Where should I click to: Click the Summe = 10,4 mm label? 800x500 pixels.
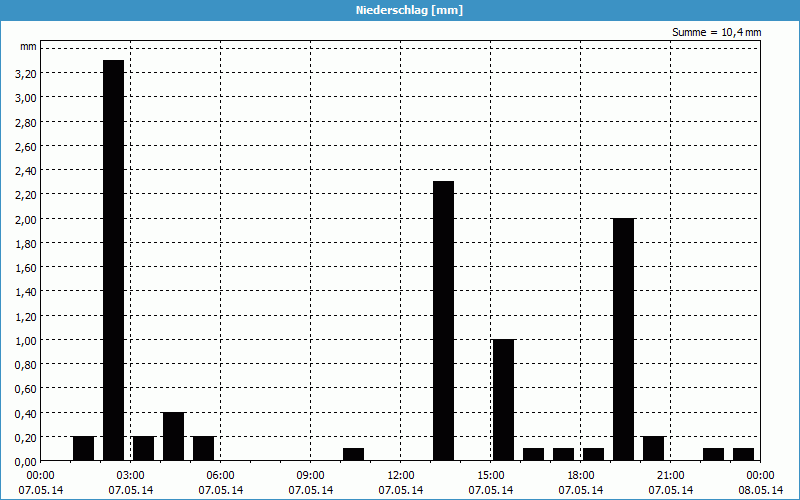click(716, 32)
